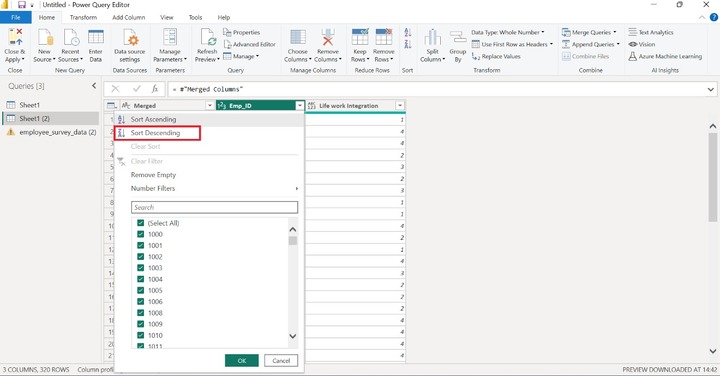
Task: Open the File tab
Action: tap(16, 17)
